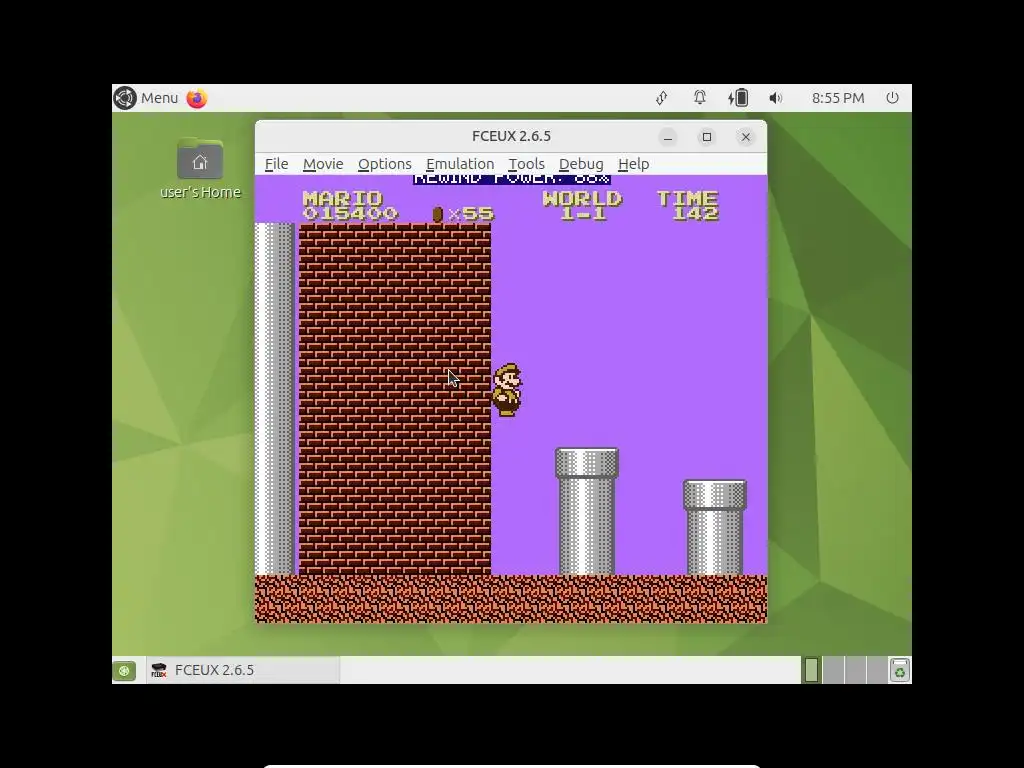The width and height of the screenshot is (1024, 768).
Task: Open the volume speaker icon
Action: point(775,98)
